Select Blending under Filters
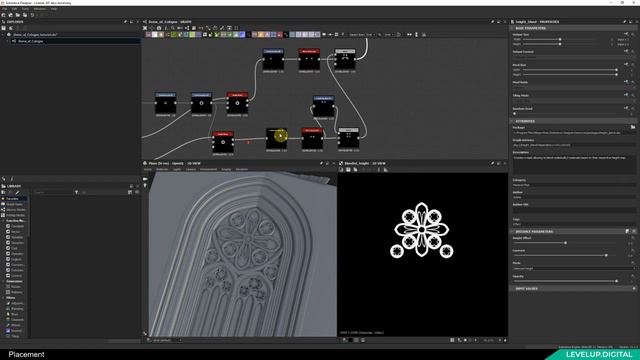Image resolution: width=640 pixels, height=360 pixels. point(17,309)
